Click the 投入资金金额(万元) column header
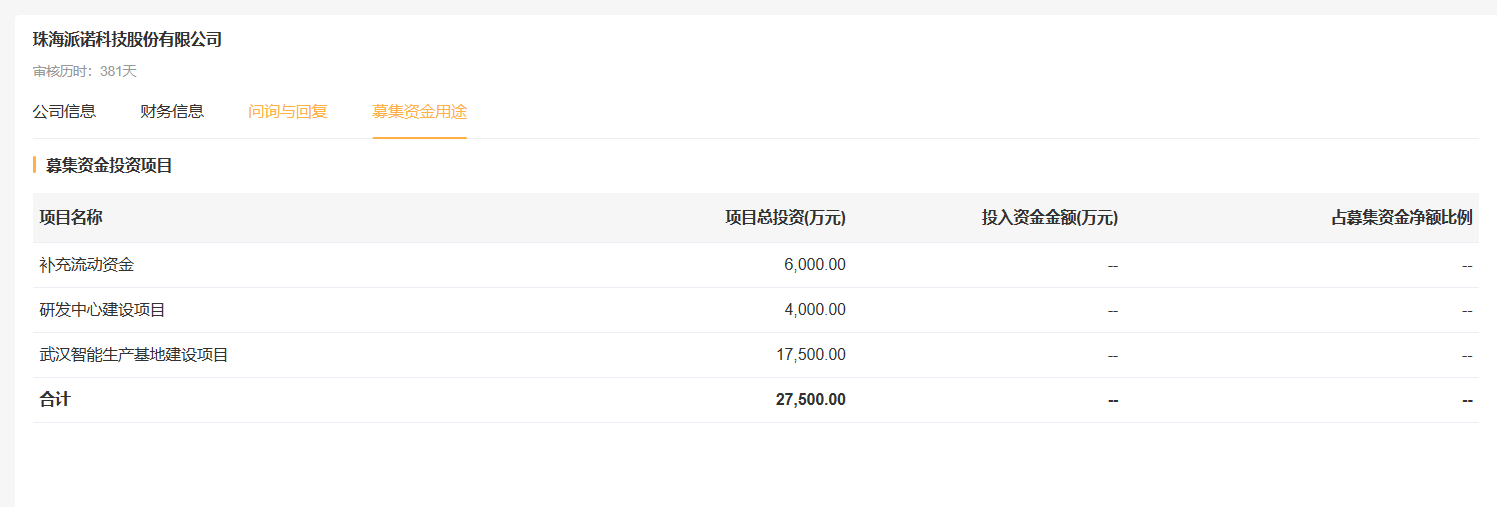The width and height of the screenshot is (1497, 507). 1049,217
